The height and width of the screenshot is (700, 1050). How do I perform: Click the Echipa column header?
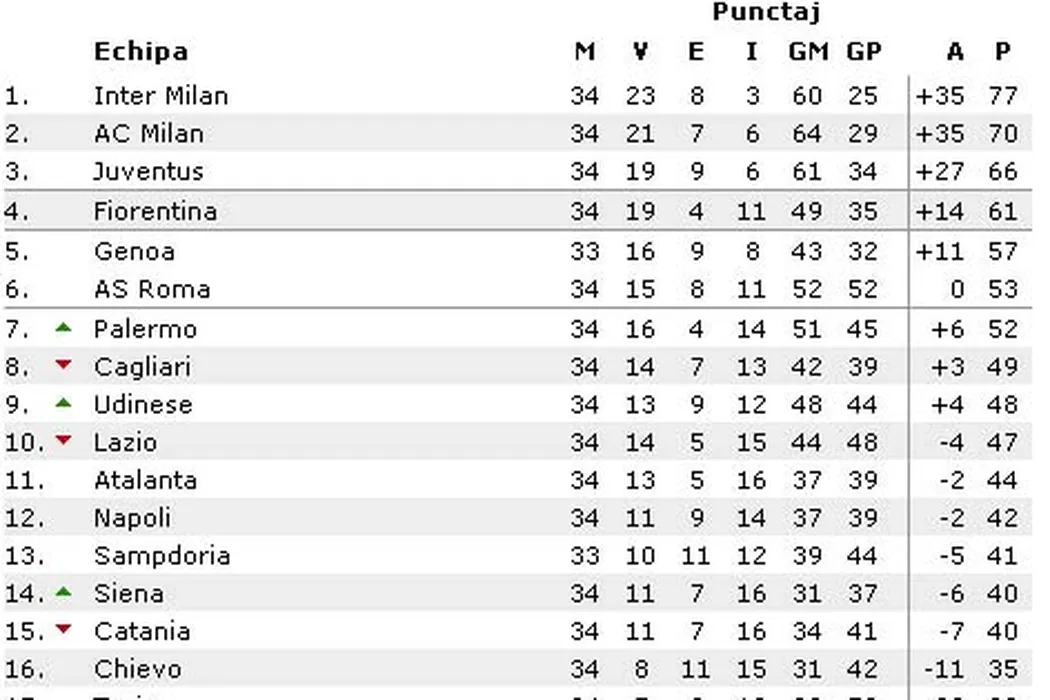pyautogui.click(x=140, y=52)
